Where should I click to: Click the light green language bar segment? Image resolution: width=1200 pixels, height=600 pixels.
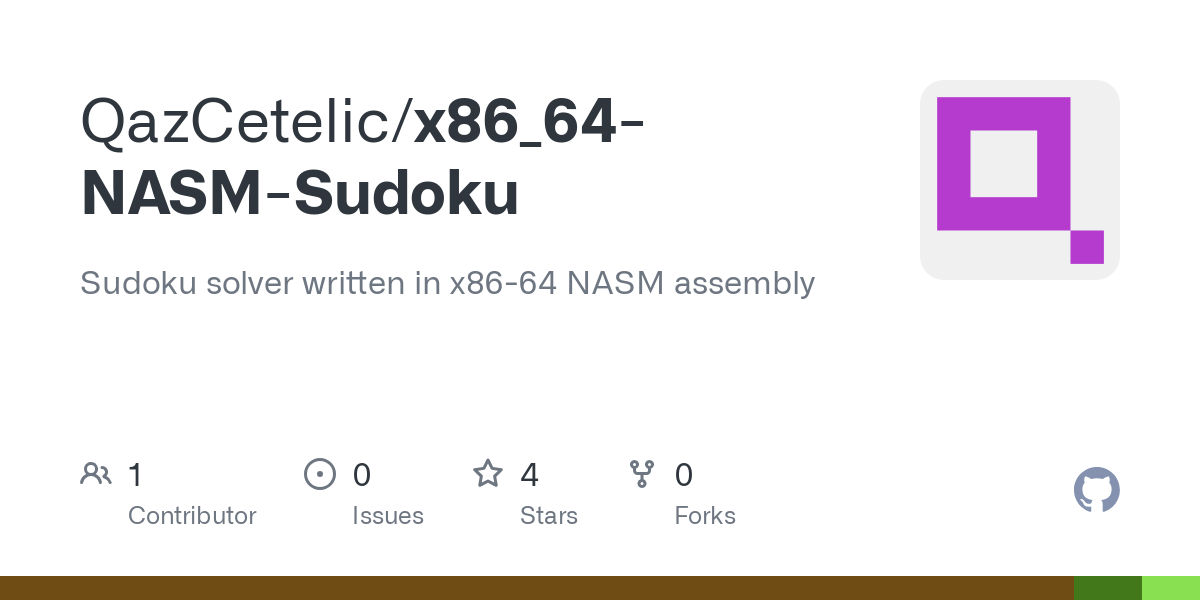(1171, 588)
